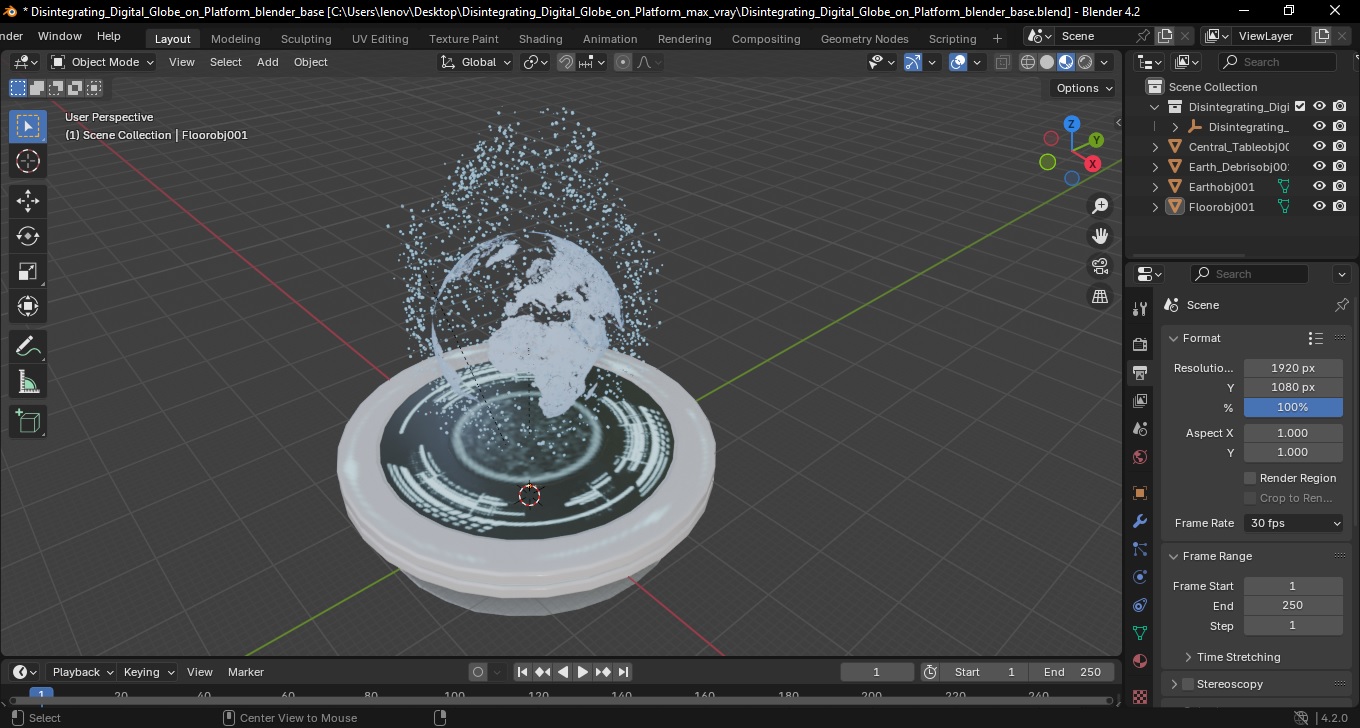Open the Help menu
The height and width of the screenshot is (728, 1360).
point(109,36)
